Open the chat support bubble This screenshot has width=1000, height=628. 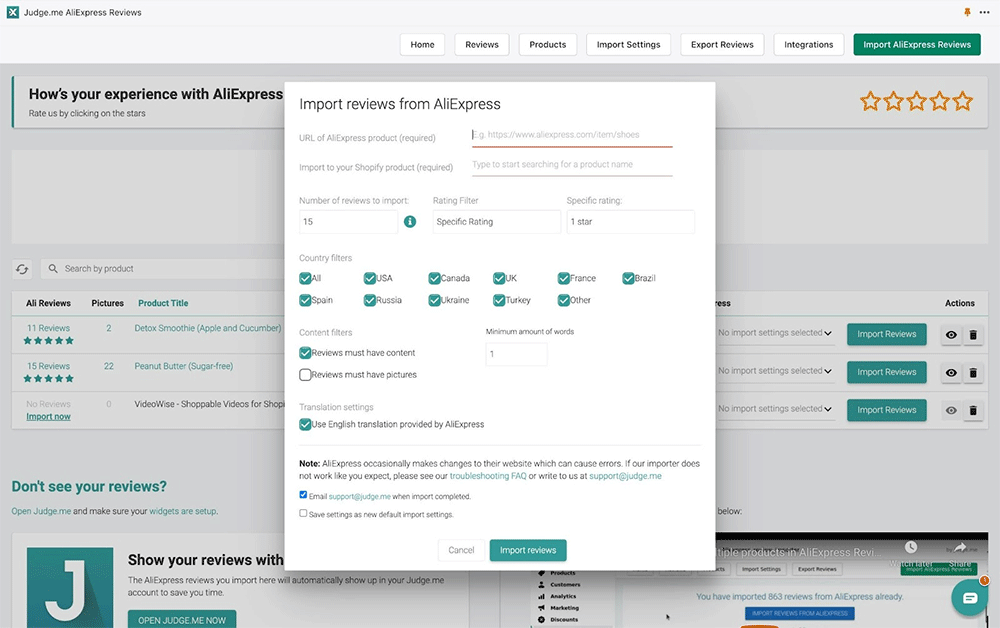(x=969, y=597)
